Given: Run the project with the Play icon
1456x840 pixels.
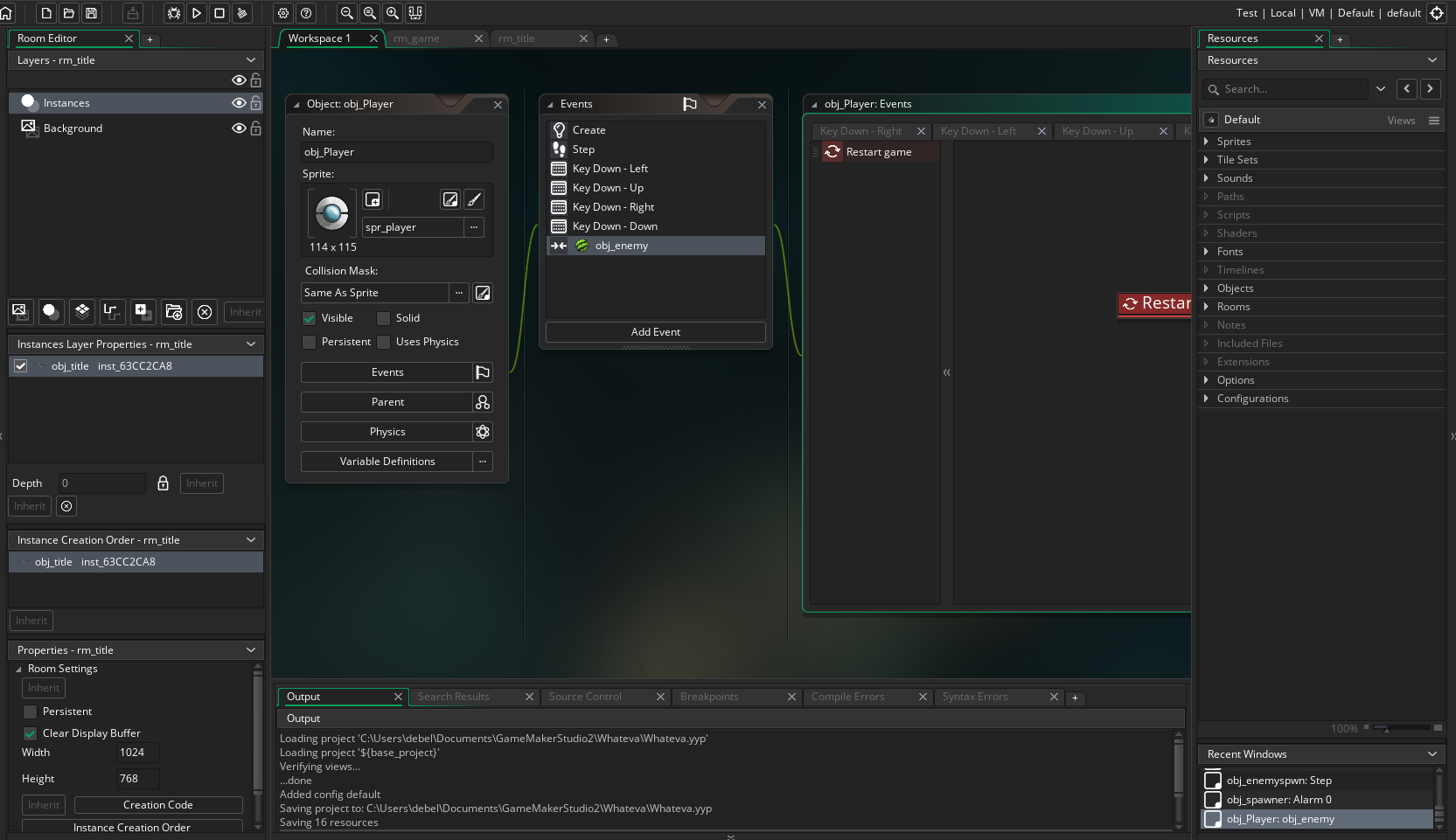Looking at the screenshot, I should [x=196, y=13].
